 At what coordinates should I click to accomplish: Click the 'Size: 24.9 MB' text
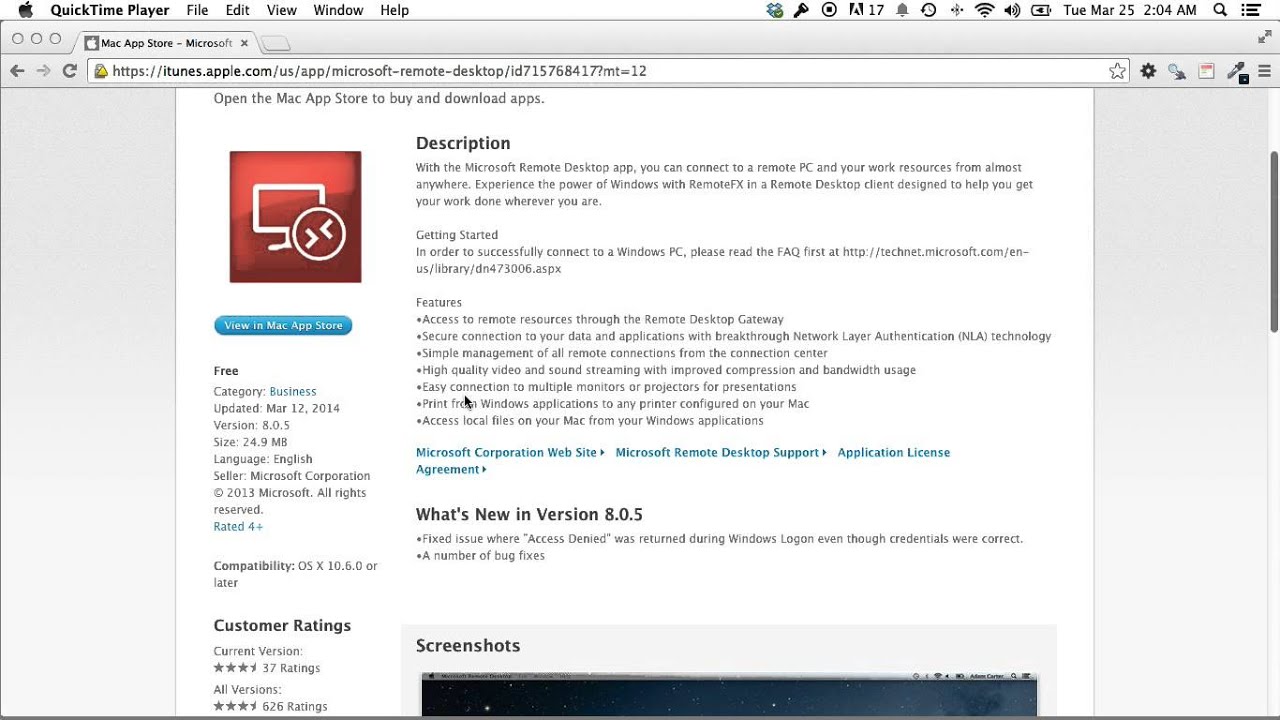click(250, 442)
